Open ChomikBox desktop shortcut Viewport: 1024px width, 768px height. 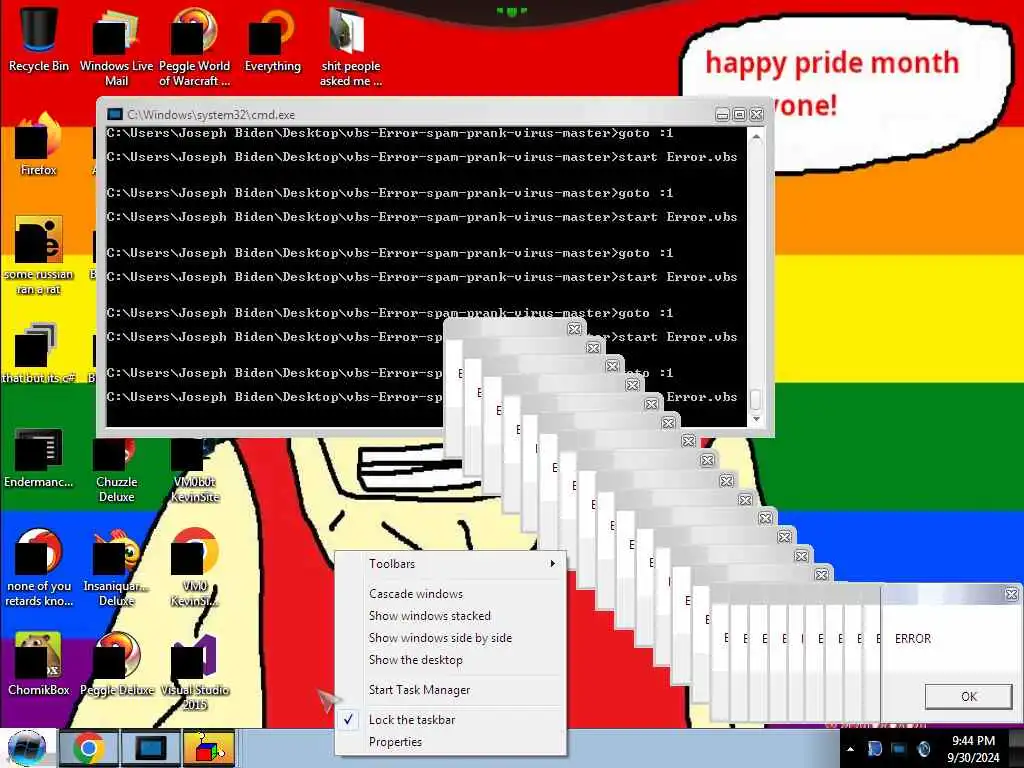pos(39,663)
